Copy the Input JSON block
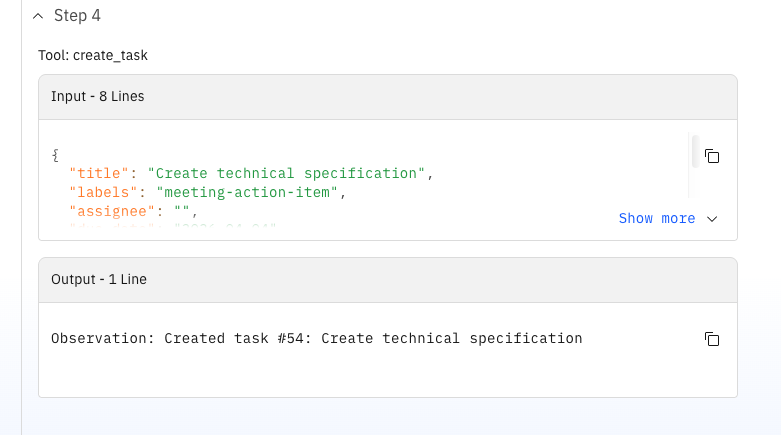The height and width of the screenshot is (435, 781). click(x=712, y=156)
